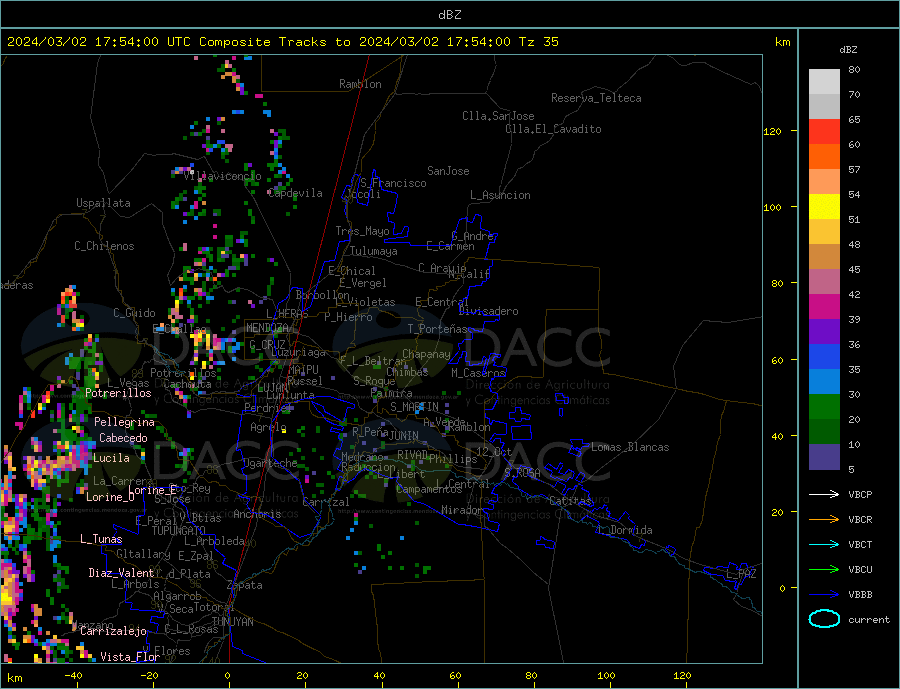
Task: Click the 'SanJose' place label
Action: pos(448,171)
